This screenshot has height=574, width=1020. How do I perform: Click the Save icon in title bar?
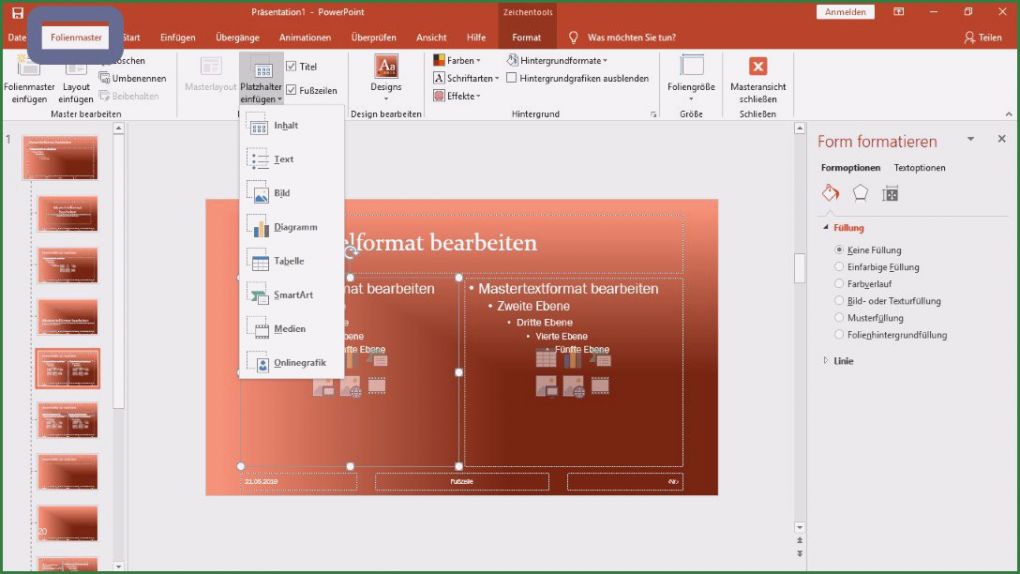coord(18,12)
